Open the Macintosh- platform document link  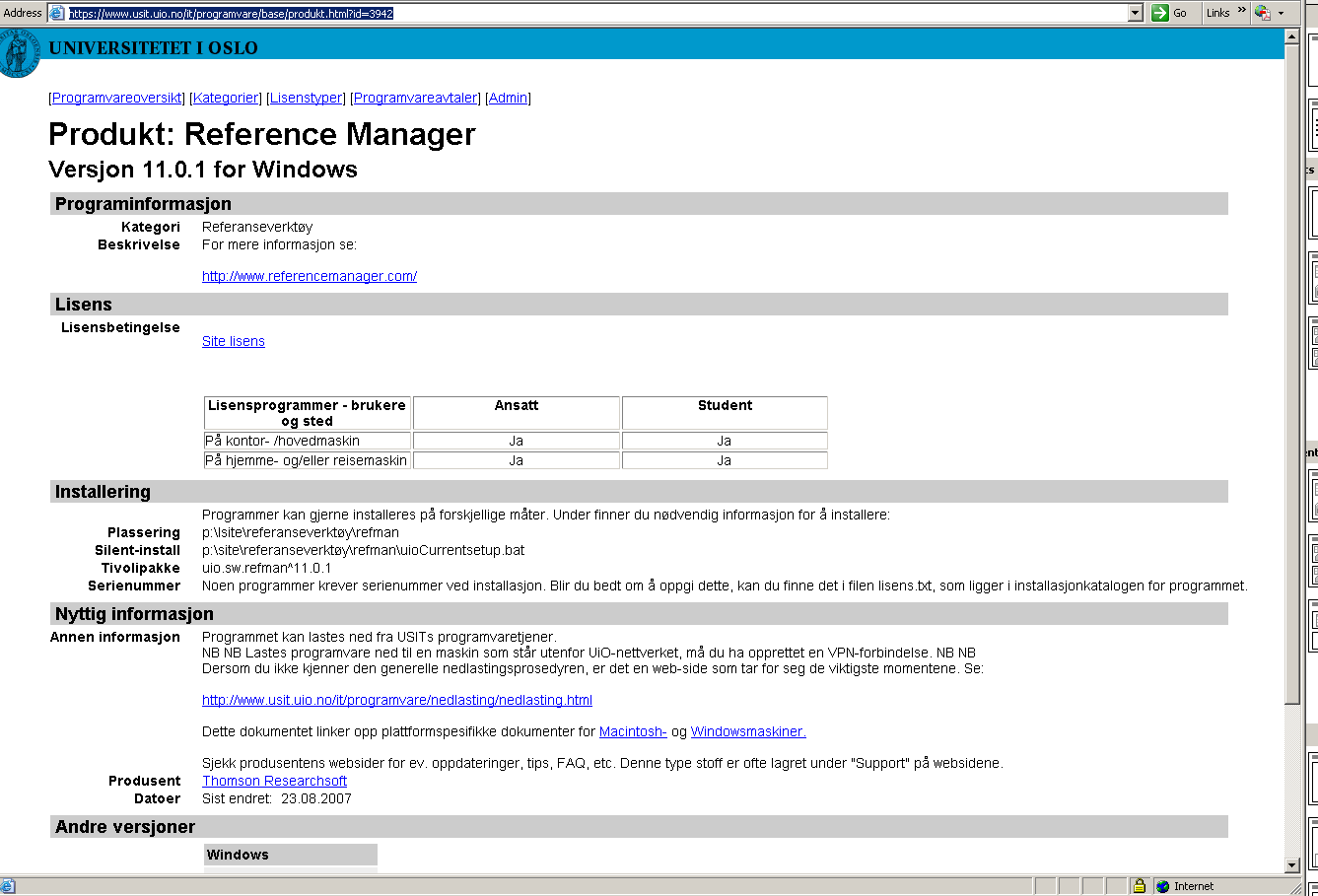633,731
